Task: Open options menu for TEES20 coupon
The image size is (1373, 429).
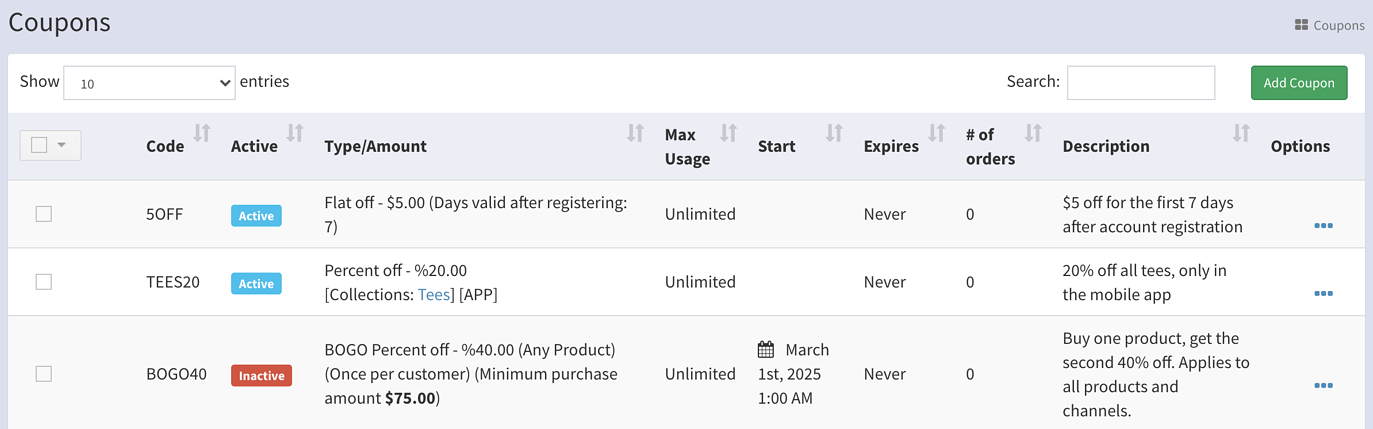Action: point(1323,294)
